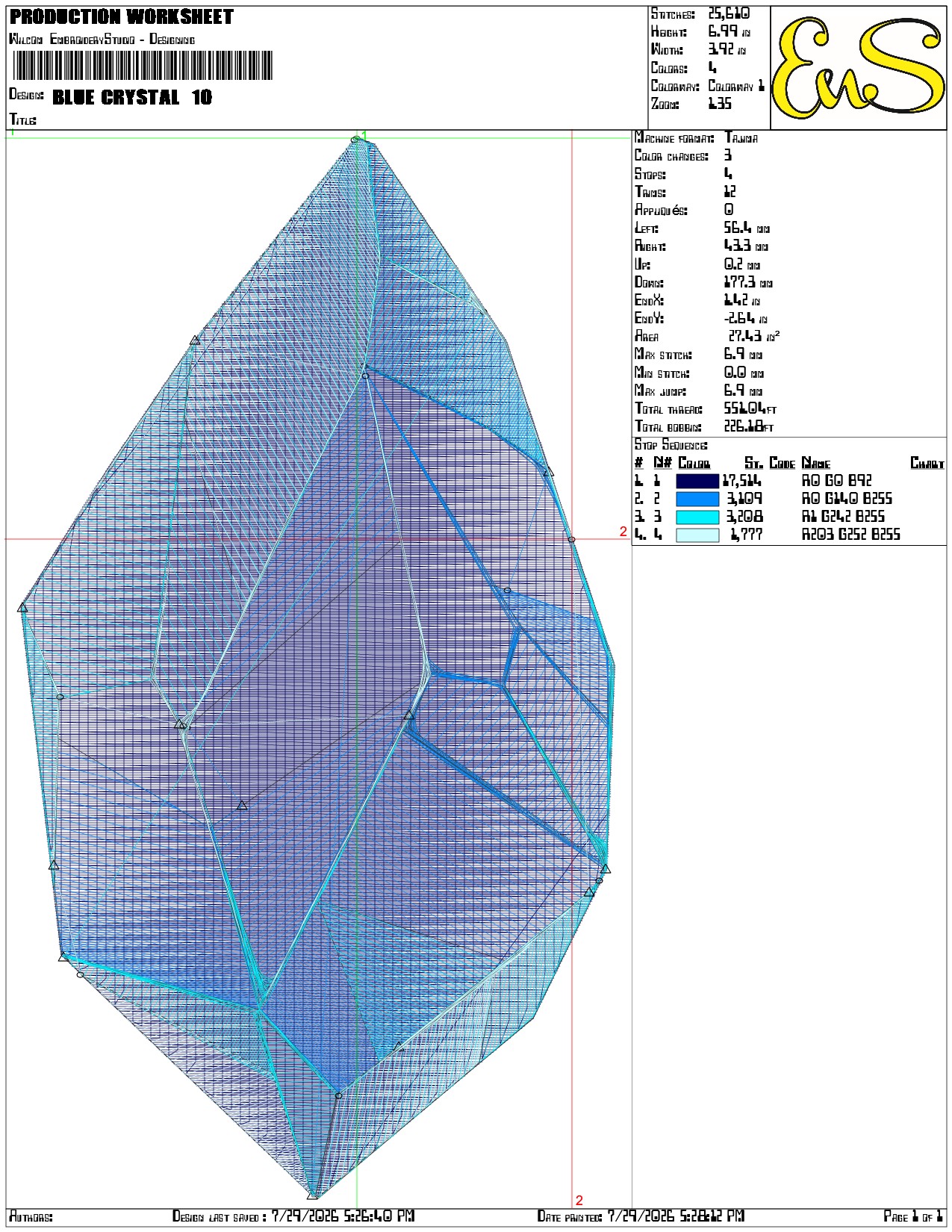Screen dimensions: 952x1232
Task: Select the cyan color 3 swatch
Action: (697, 517)
